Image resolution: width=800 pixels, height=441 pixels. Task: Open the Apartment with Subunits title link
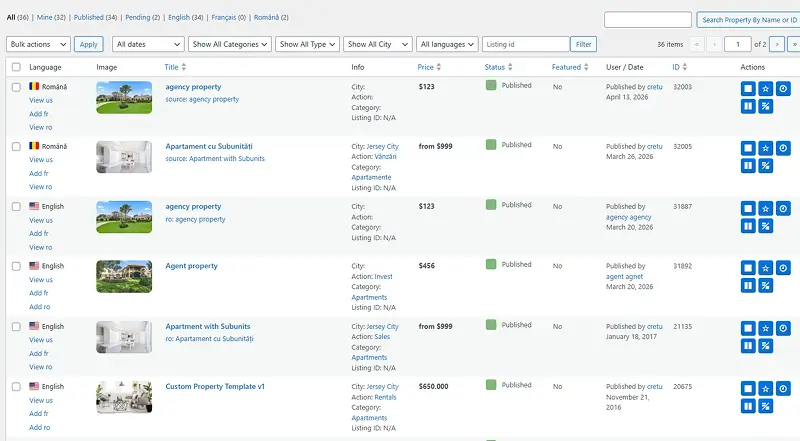tap(207, 326)
